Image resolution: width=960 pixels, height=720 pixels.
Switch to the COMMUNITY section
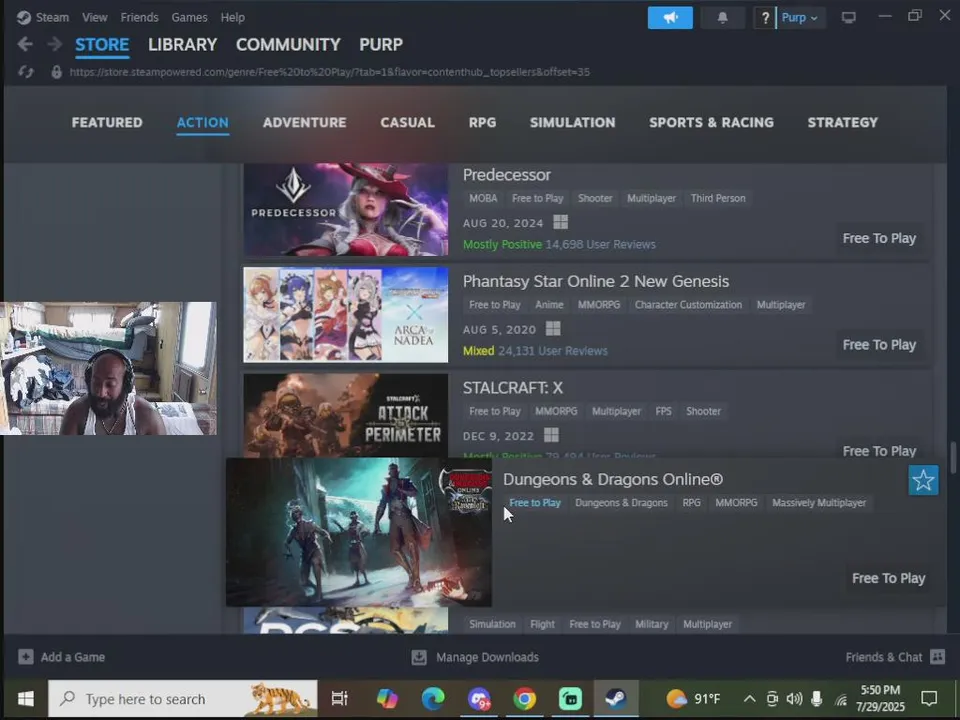coord(288,44)
